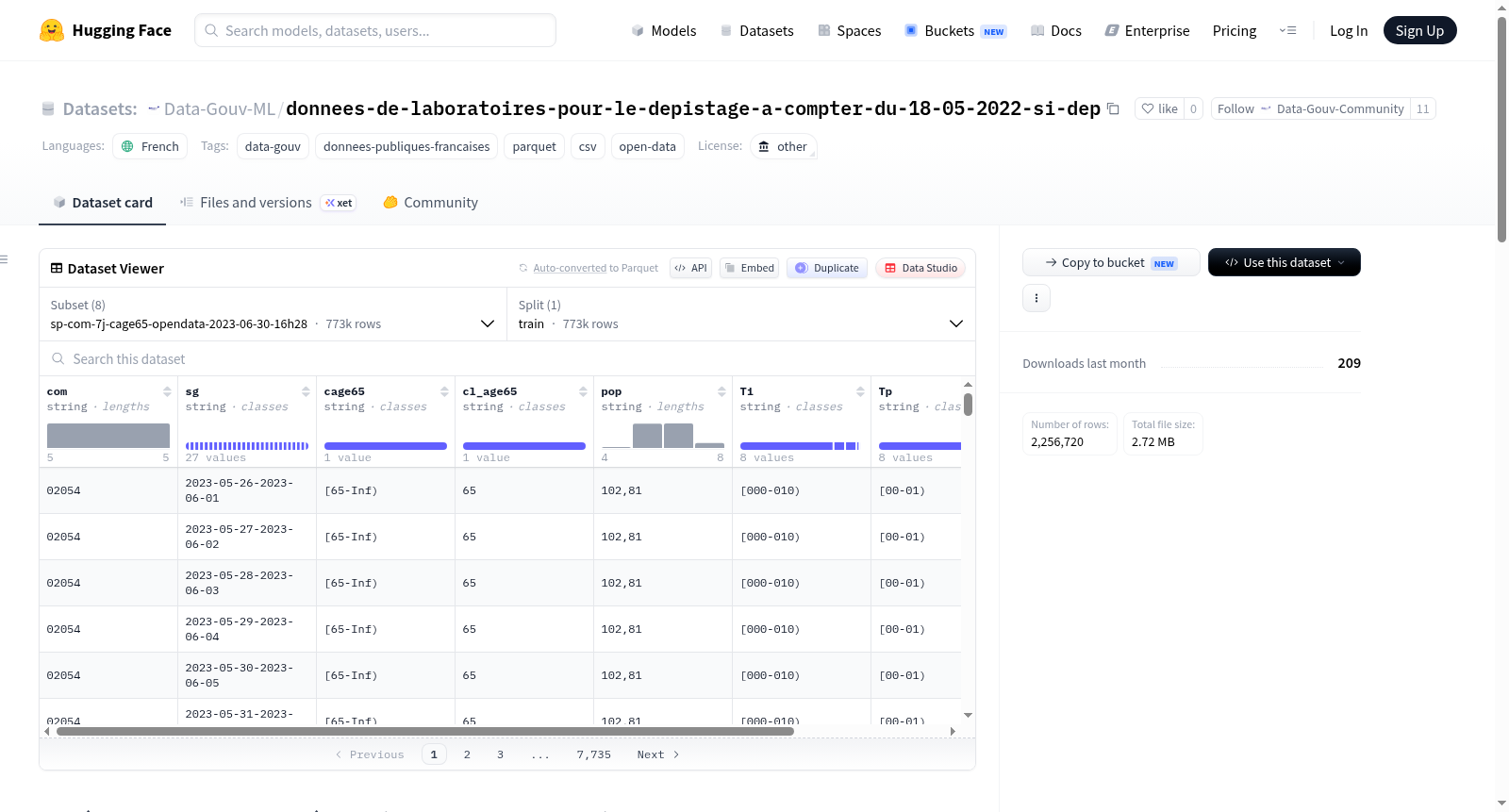1509x812 pixels.
Task: Click Log In link
Action: pos(1349,30)
